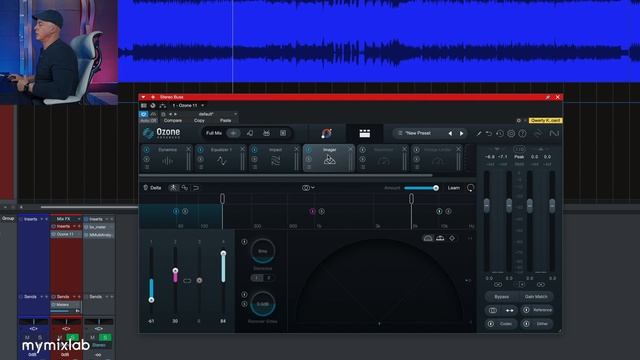The width and height of the screenshot is (640, 360).
Task: Click the high crossover split handle
Action: tap(411, 198)
